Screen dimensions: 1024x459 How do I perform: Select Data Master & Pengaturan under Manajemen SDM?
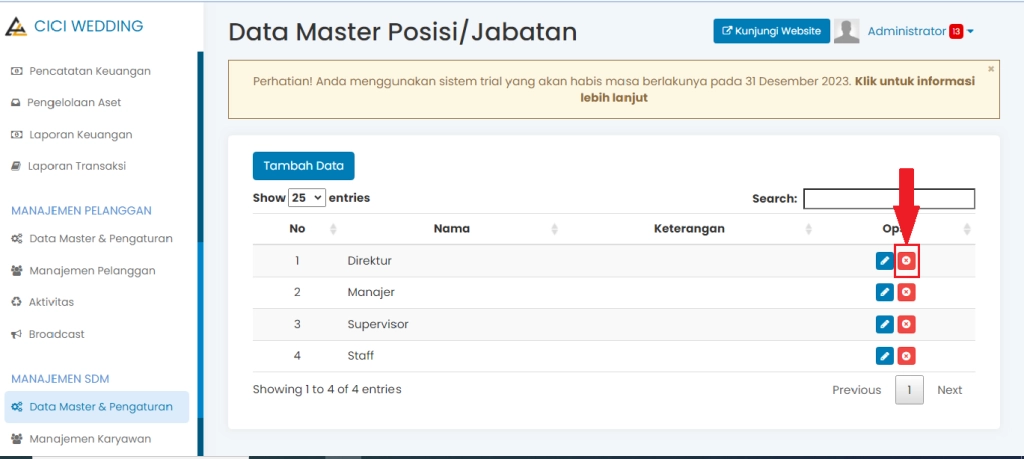pos(97,407)
